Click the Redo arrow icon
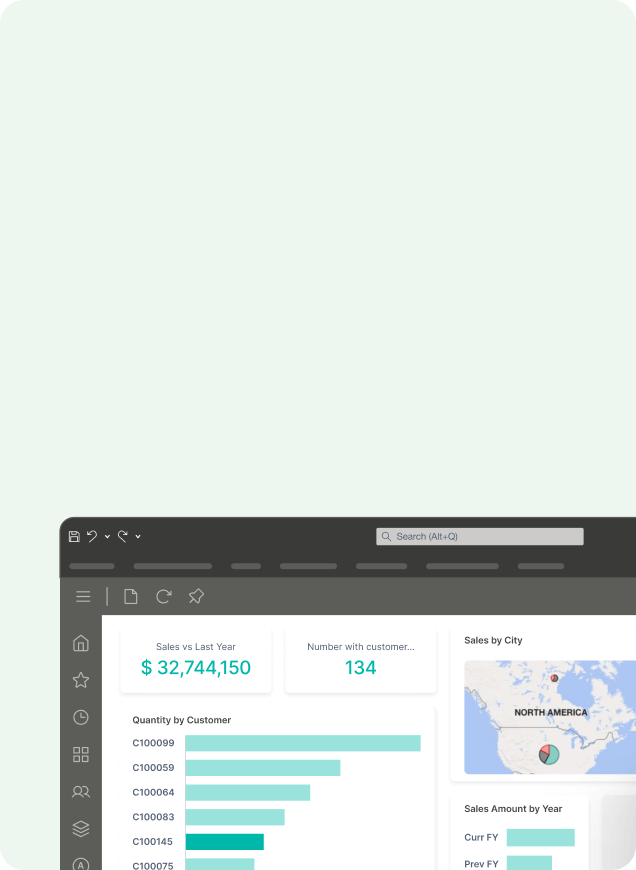This screenshot has width=636, height=870. coord(123,536)
